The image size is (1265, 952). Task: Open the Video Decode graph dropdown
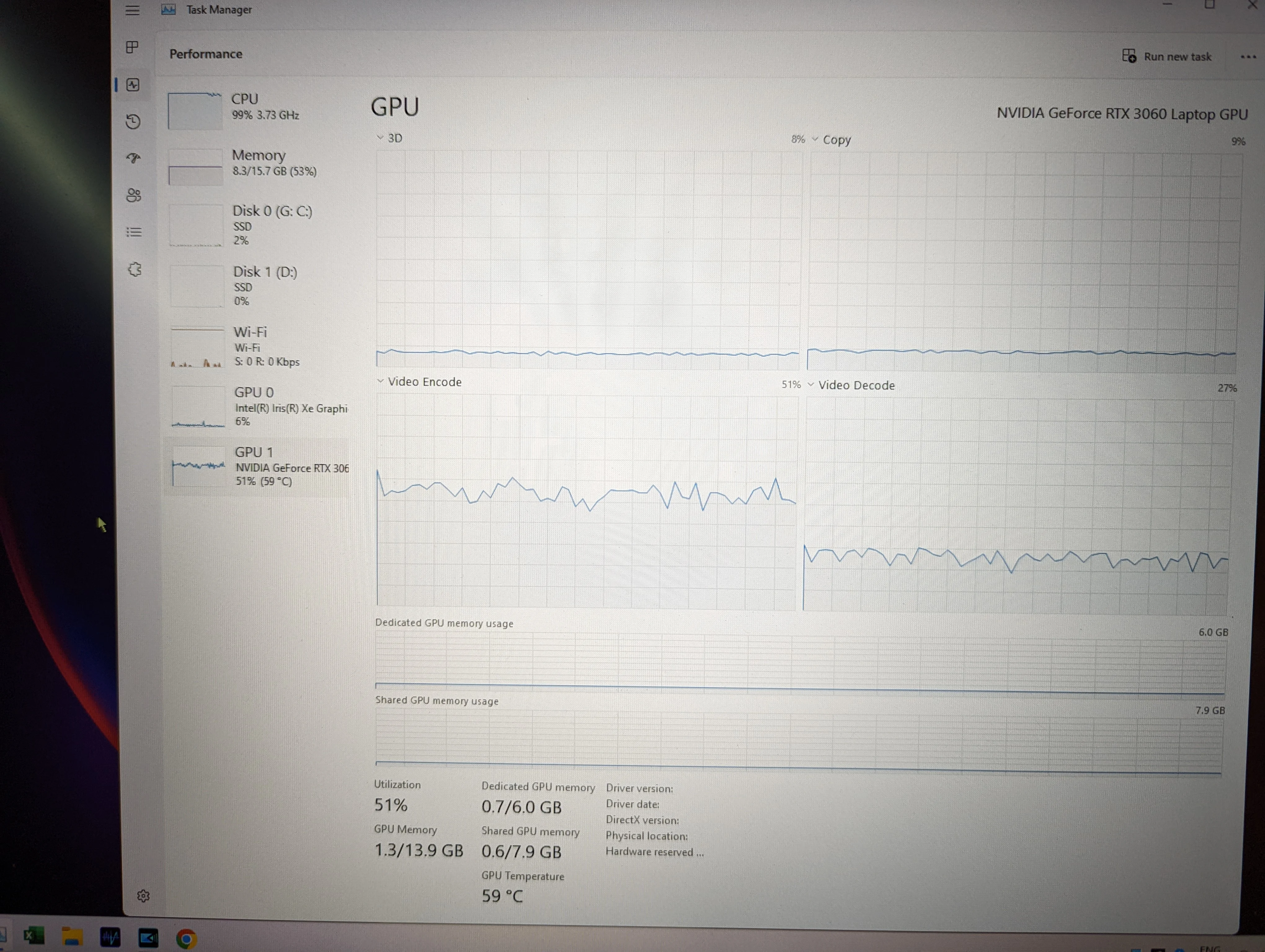(x=851, y=385)
